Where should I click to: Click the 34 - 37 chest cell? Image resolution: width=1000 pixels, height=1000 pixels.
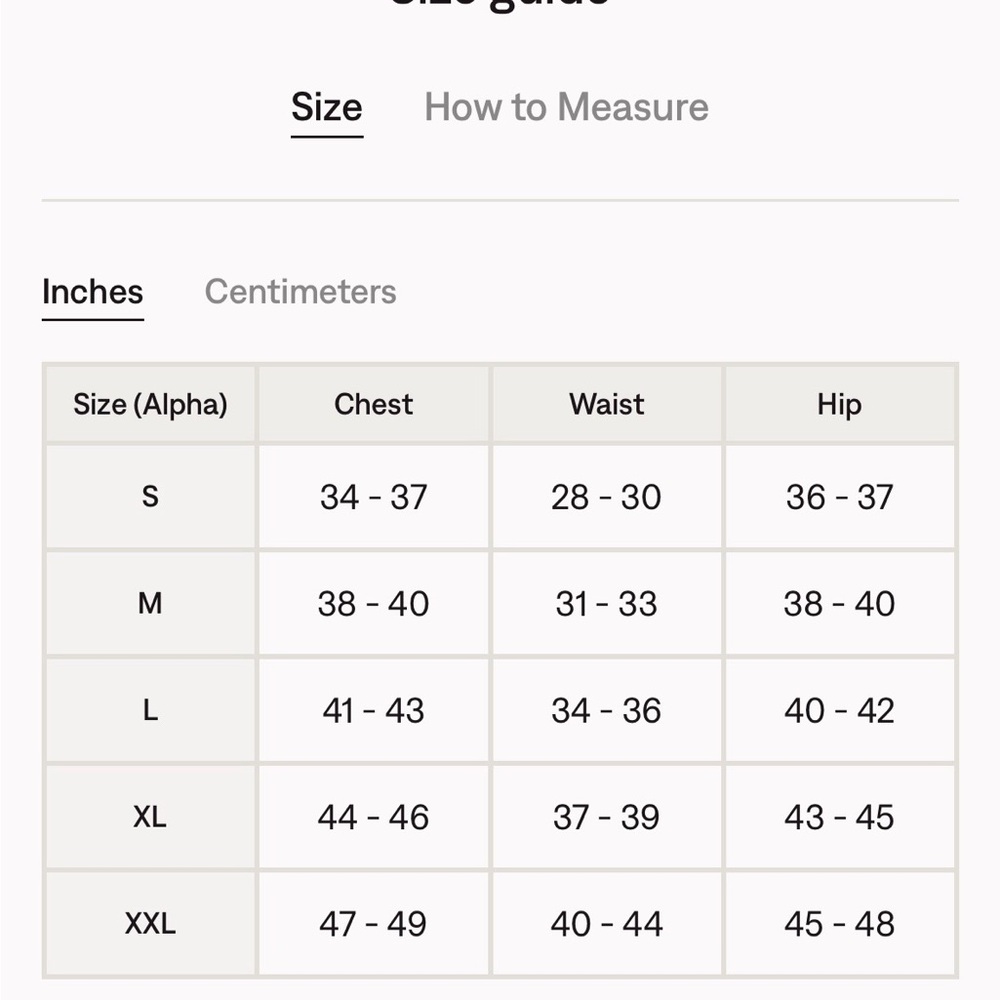[x=374, y=497]
